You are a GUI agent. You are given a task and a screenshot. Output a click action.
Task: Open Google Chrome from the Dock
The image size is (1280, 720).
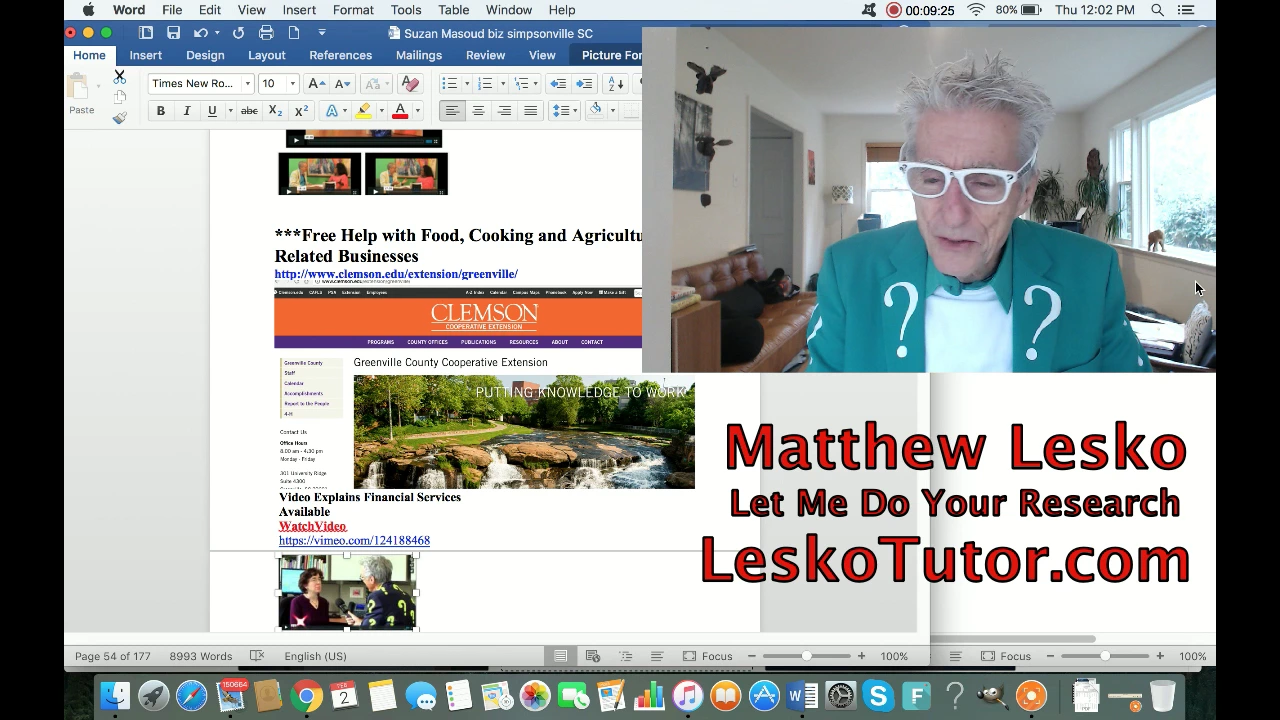pos(307,696)
